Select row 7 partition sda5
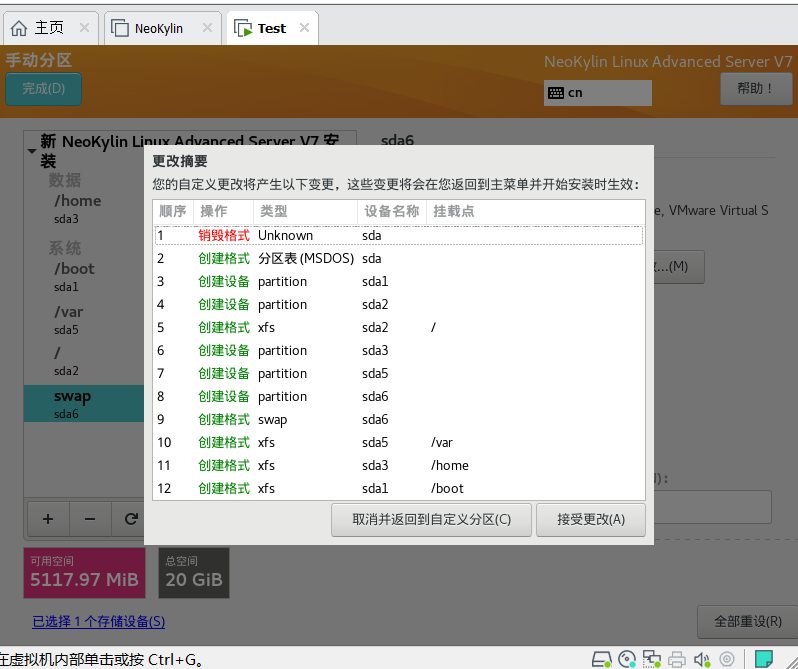Image resolution: width=798 pixels, height=669 pixels. (399, 373)
